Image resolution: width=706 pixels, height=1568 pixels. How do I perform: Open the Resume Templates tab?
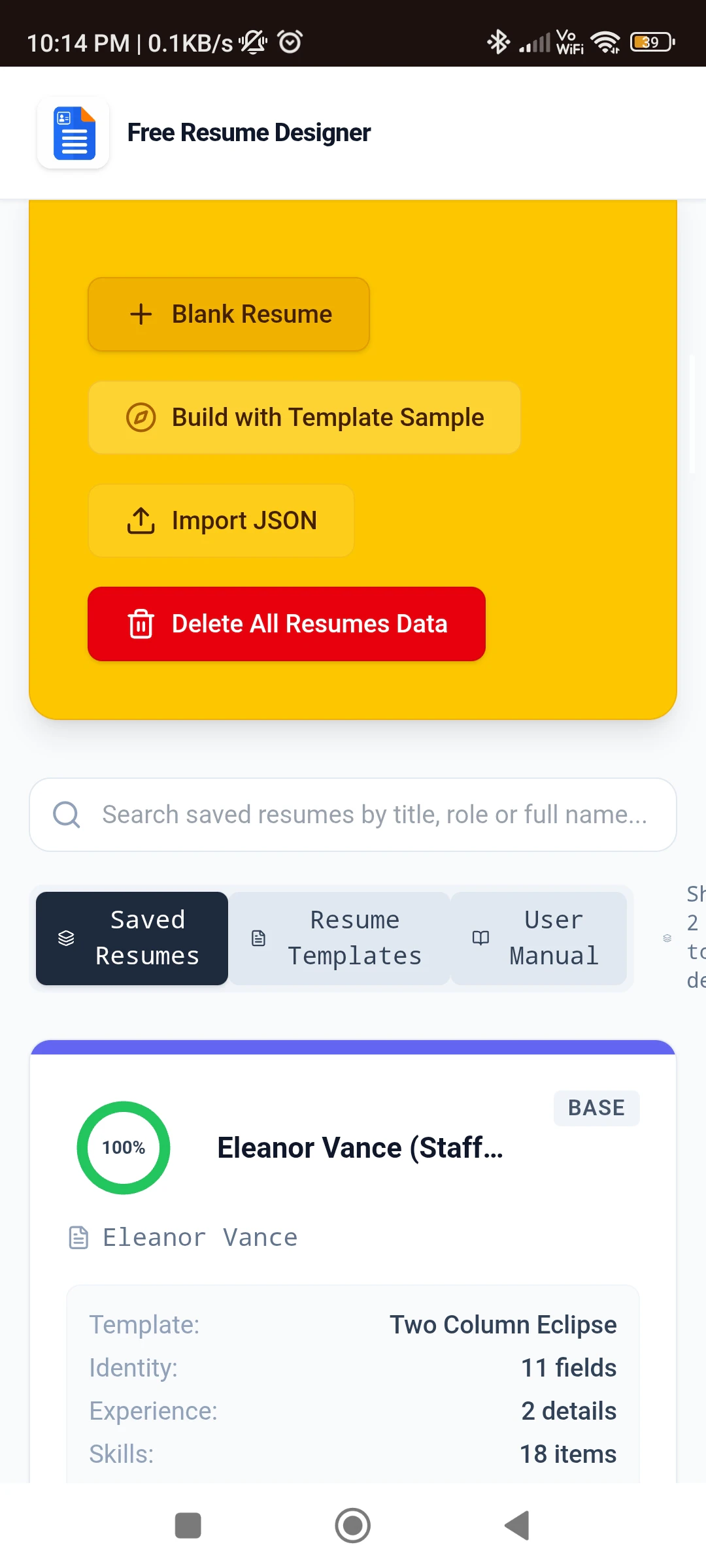tap(339, 938)
